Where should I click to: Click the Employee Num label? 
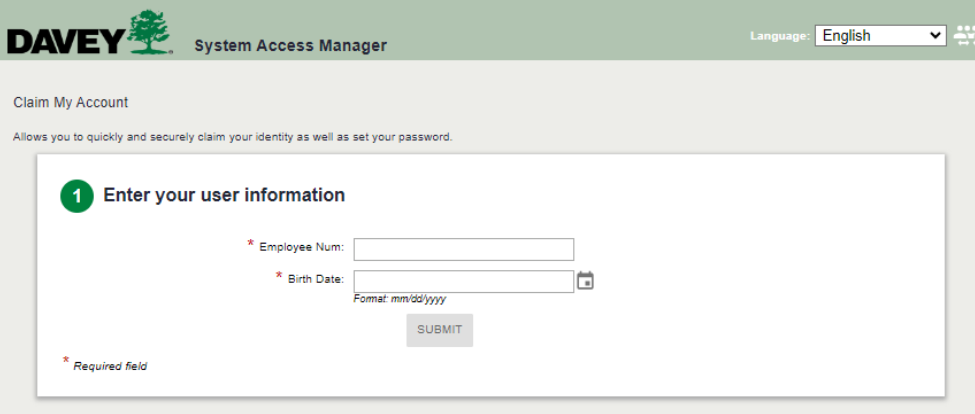coord(302,247)
